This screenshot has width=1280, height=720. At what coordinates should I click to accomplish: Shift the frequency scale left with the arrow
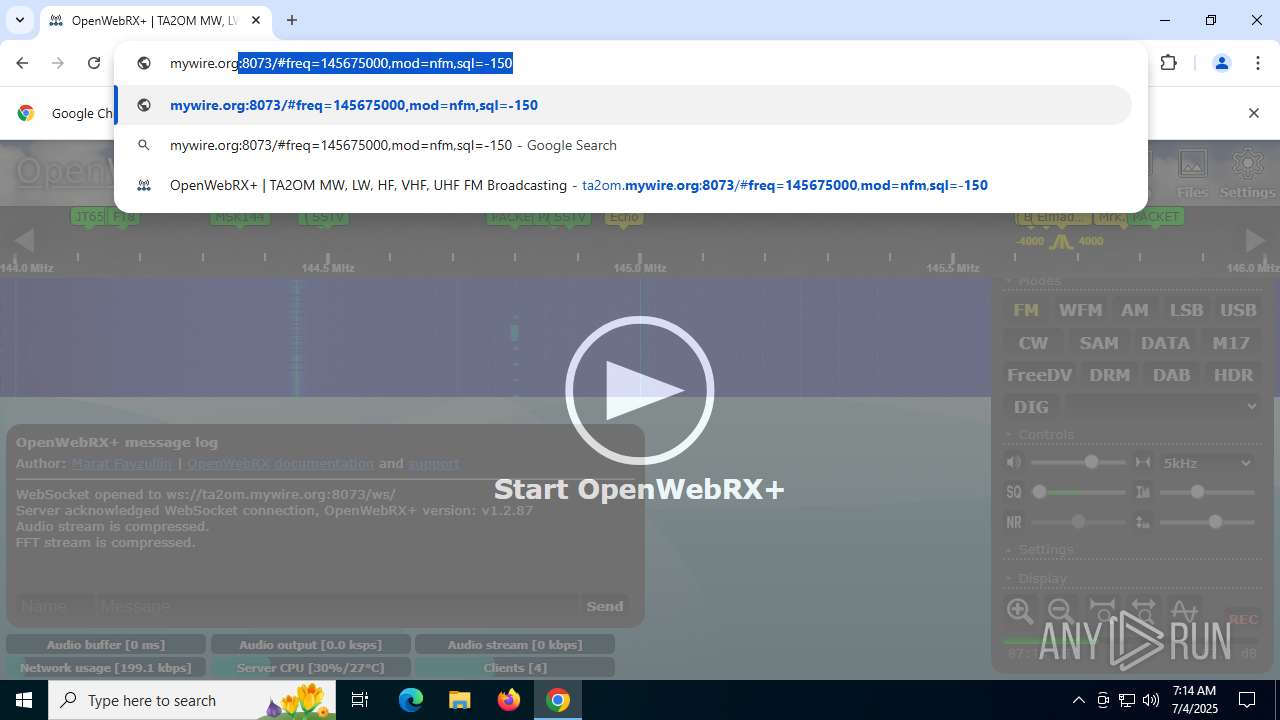tap(24, 240)
